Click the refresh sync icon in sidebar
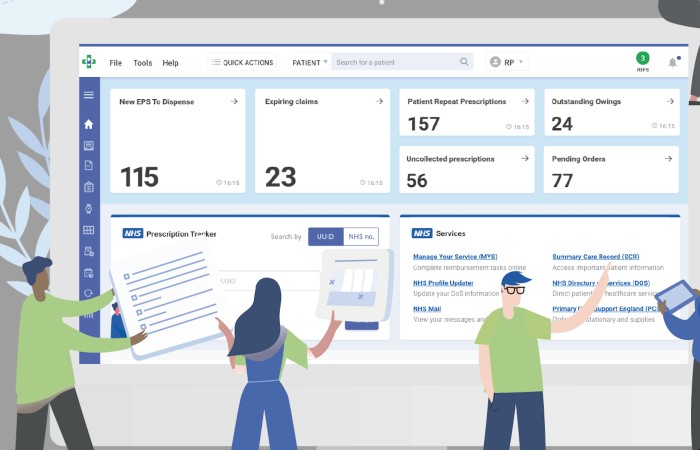The width and height of the screenshot is (700, 450). pyautogui.click(x=89, y=293)
